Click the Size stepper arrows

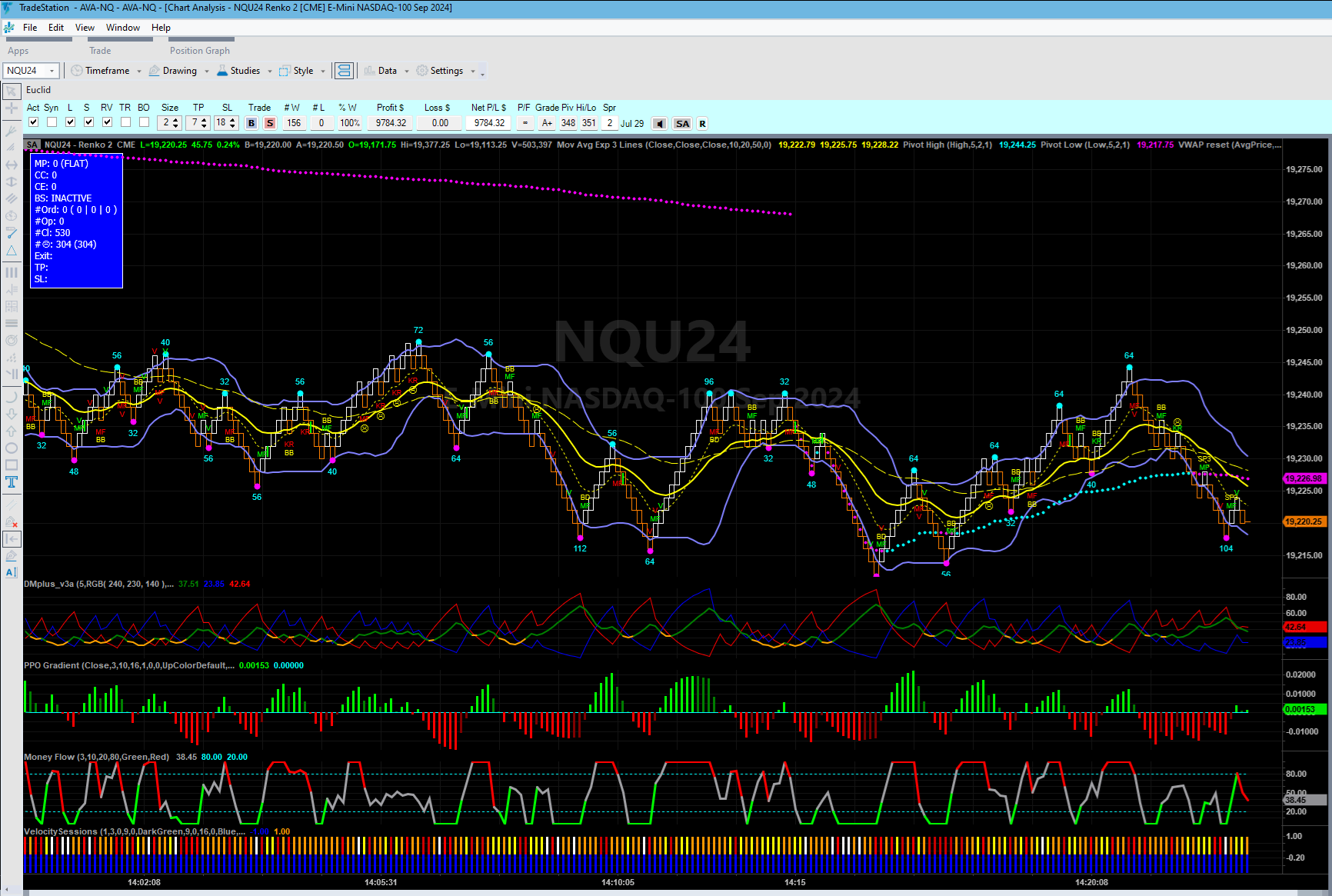point(176,123)
